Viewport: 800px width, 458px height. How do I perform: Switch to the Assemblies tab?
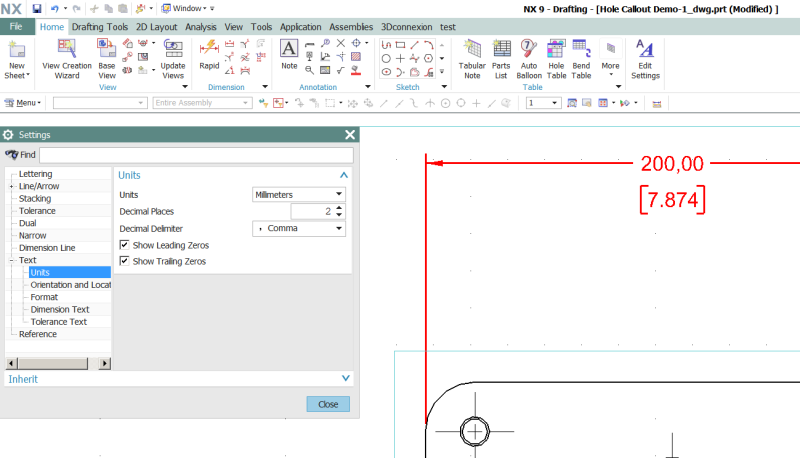351,27
